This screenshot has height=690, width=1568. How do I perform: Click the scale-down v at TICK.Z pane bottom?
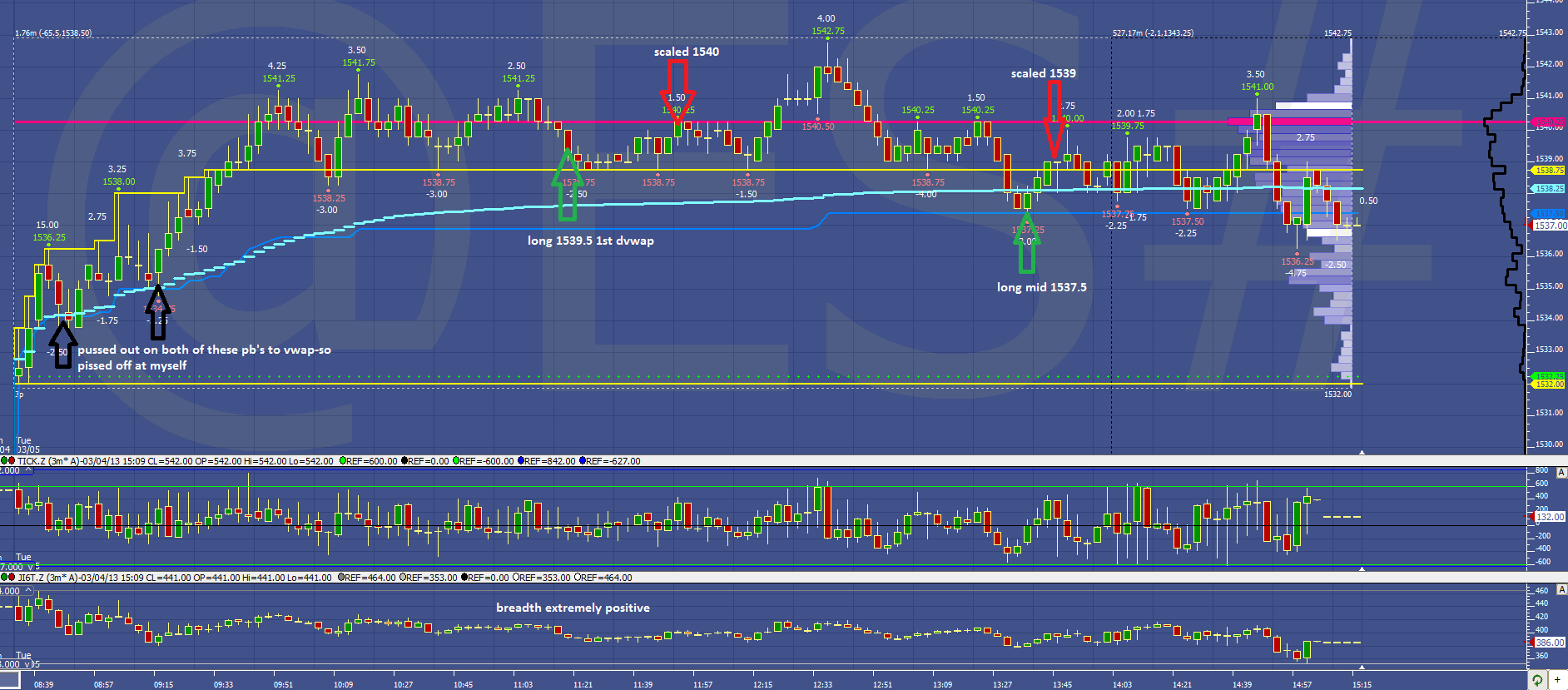pos(31,567)
